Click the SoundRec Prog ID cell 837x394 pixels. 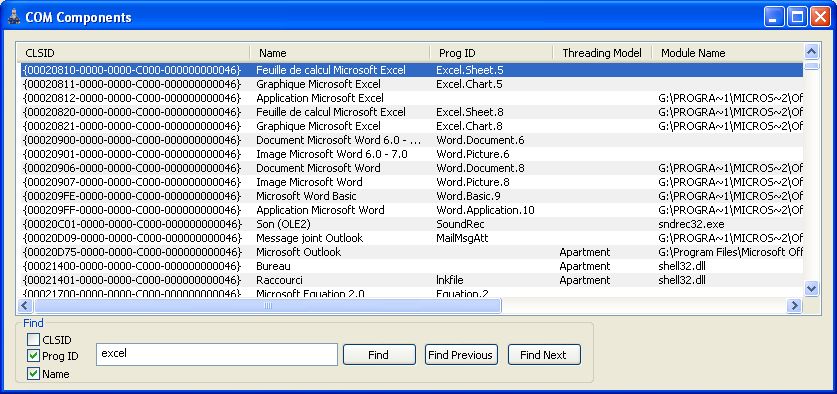click(460, 224)
